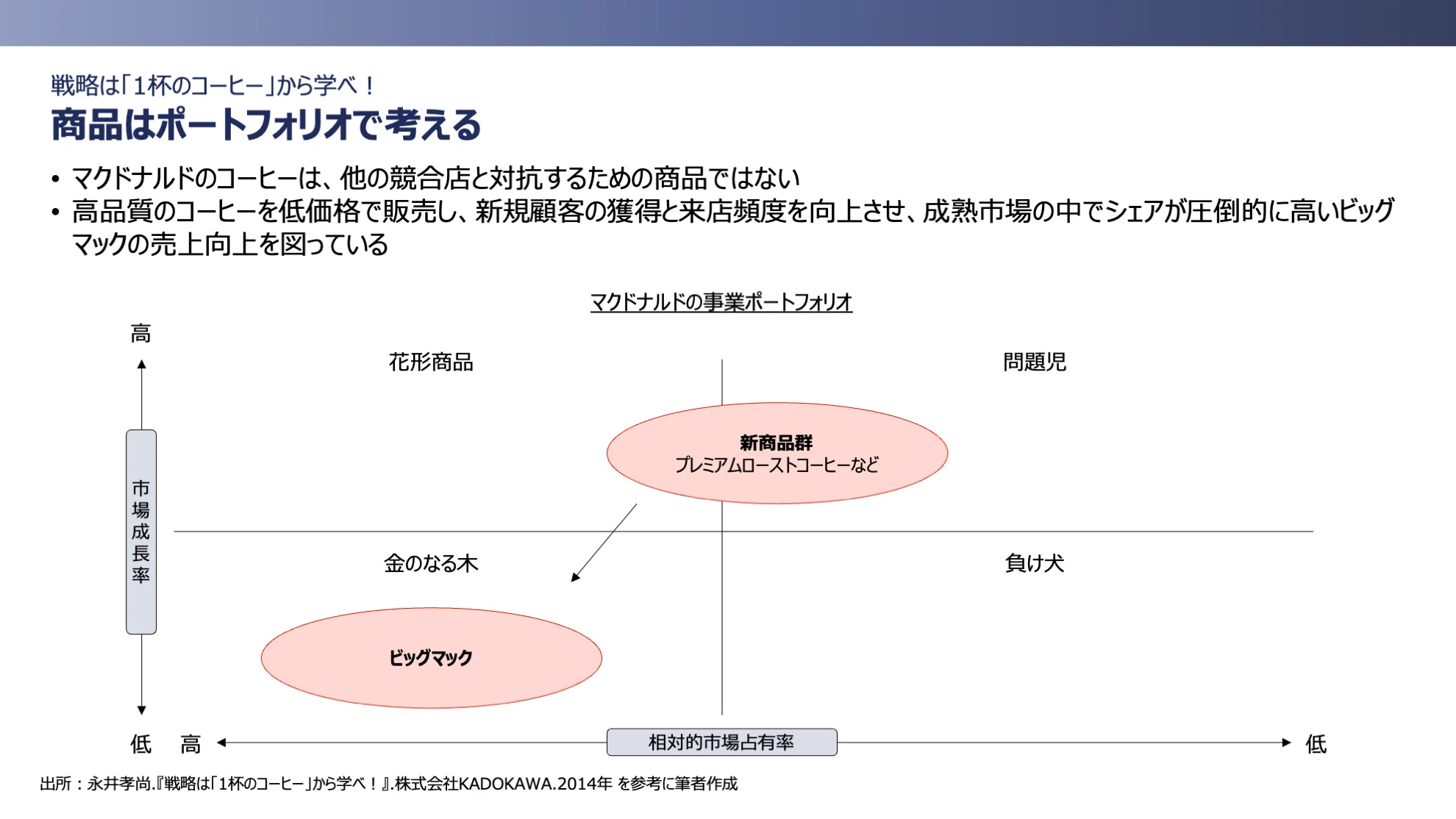
Task: Select the 低 label at the right end of 相対的市場占有率 axis
Action: pyautogui.click(x=1316, y=744)
